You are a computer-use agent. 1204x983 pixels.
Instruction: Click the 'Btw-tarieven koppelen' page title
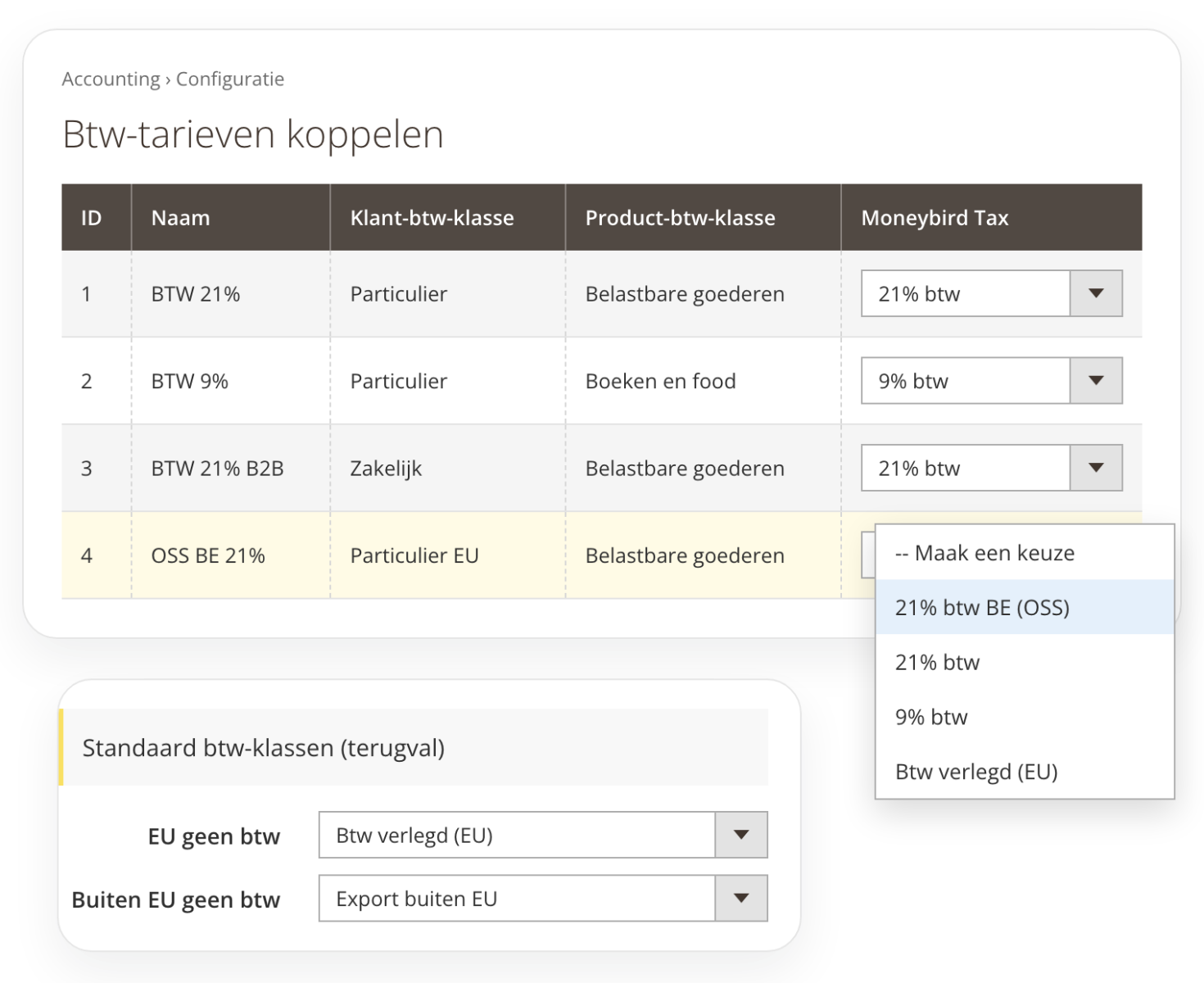(x=253, y=134)
